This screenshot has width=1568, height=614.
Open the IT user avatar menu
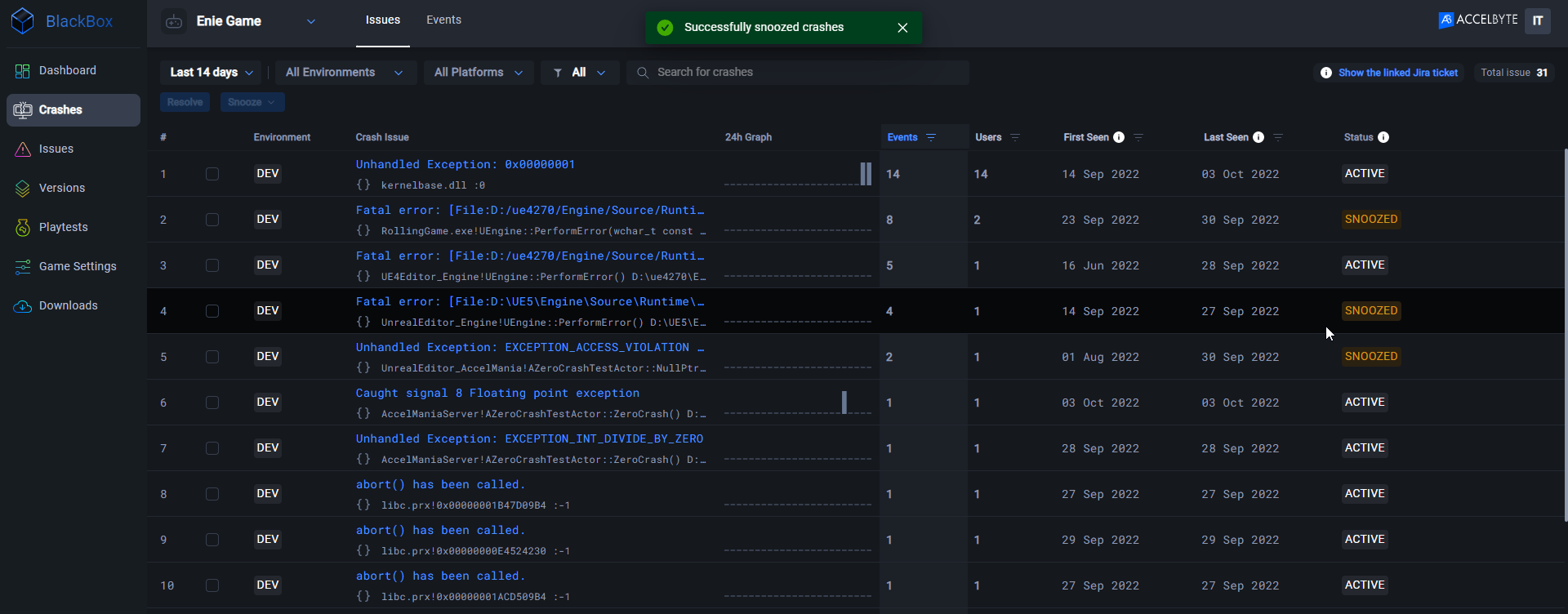pos(1538,20)
